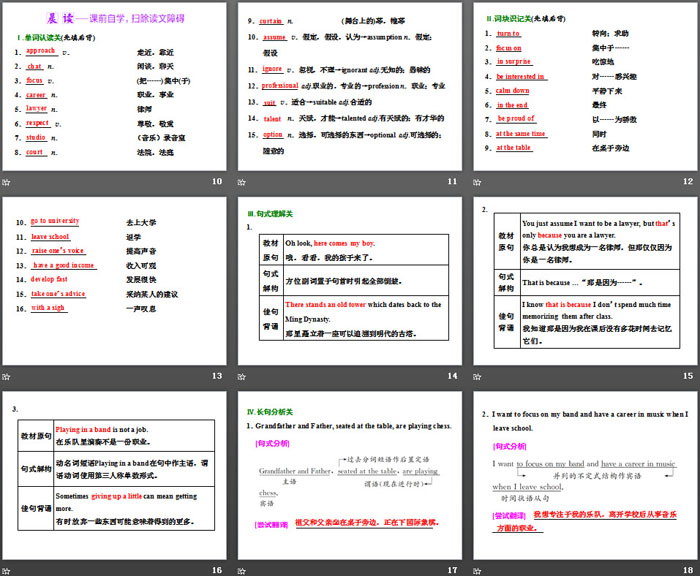This screenshot has width=700, height=576.
Task: Click the word 'lawyer' on slide 10
Action: coord(36,109)
